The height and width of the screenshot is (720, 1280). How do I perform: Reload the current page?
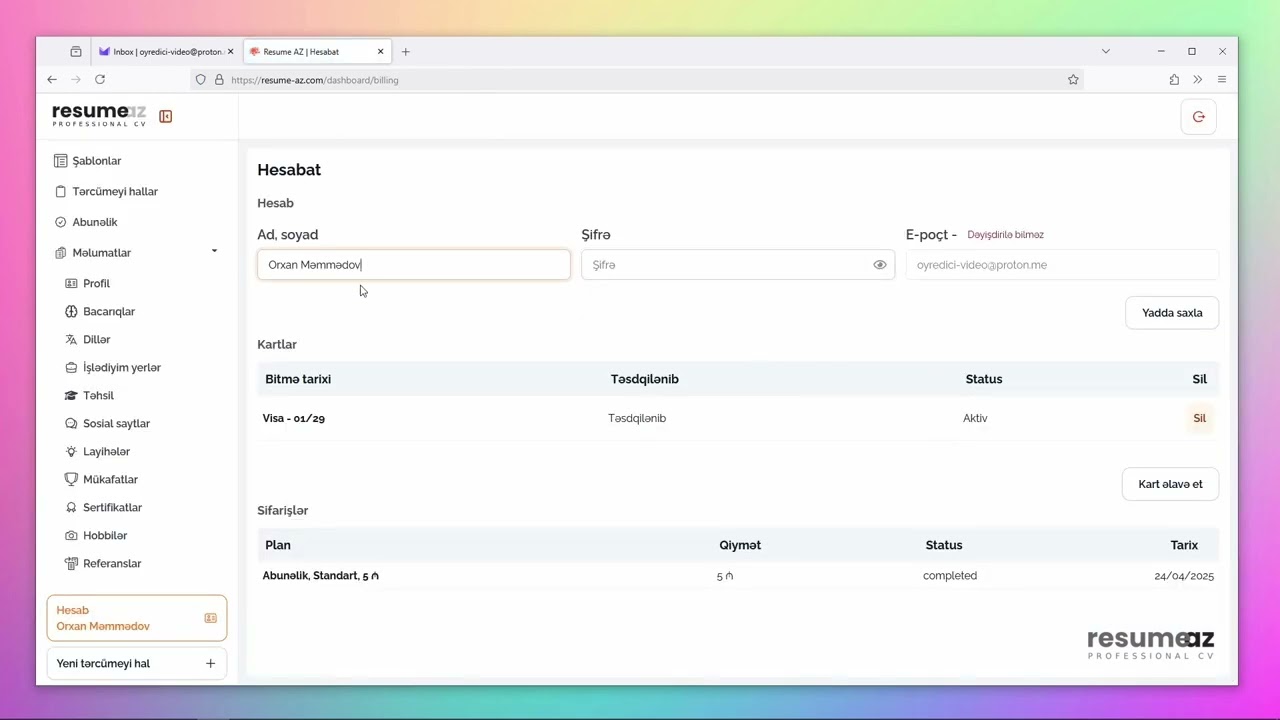[100, 80]
